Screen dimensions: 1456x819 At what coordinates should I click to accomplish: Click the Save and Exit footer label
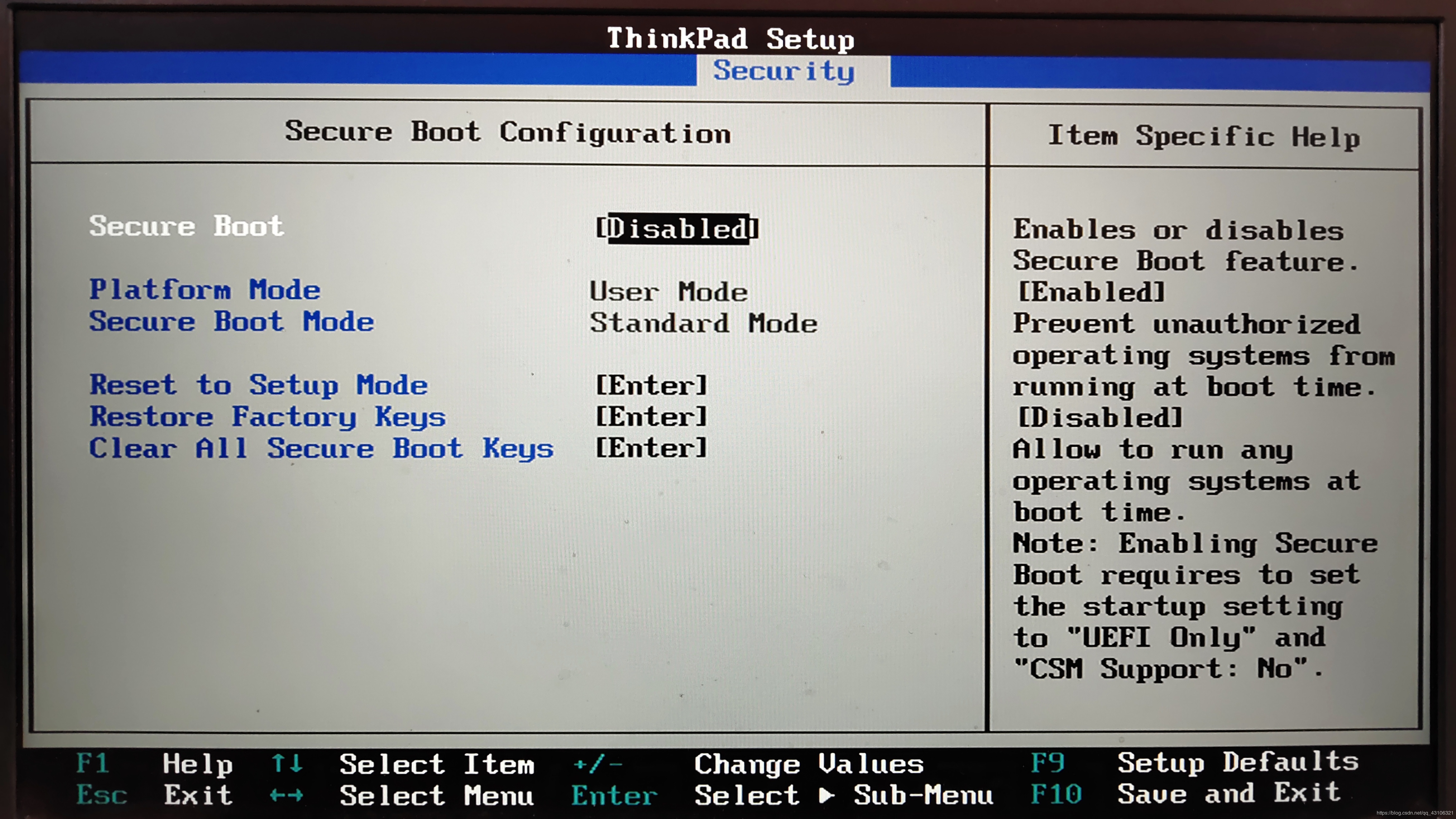coord(1229,794)
